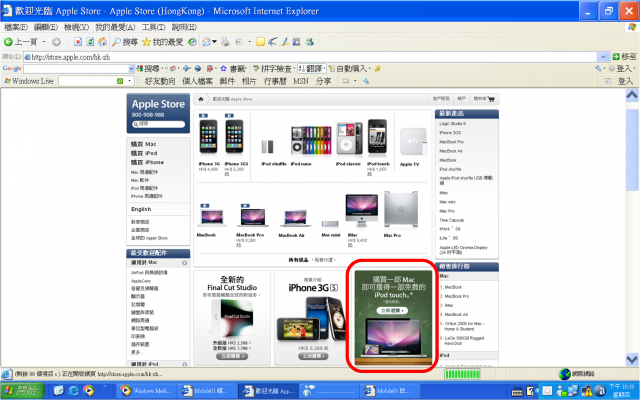Click the Refresh page icon
Viewport: 640px width, 400px height.
(x=90, y=42)
